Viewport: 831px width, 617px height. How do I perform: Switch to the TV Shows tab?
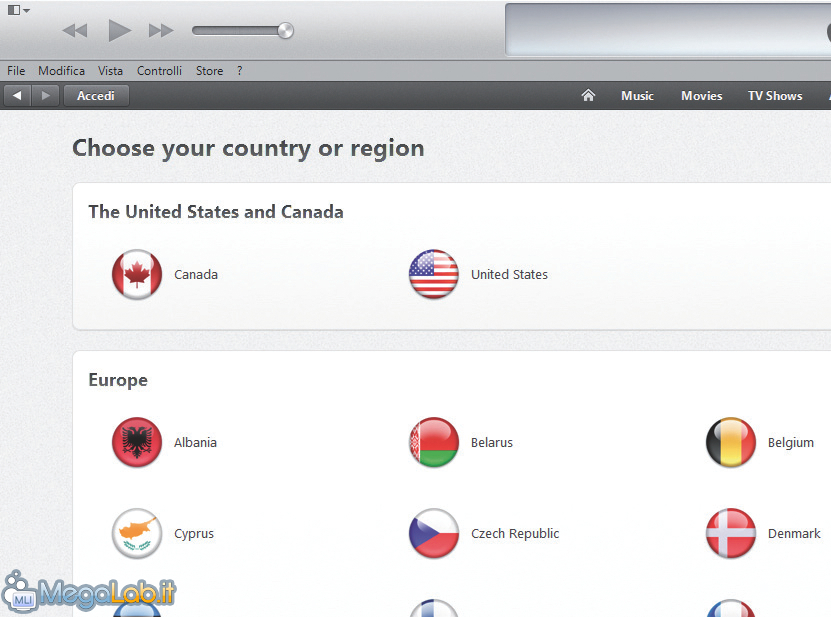pos(775,96)
